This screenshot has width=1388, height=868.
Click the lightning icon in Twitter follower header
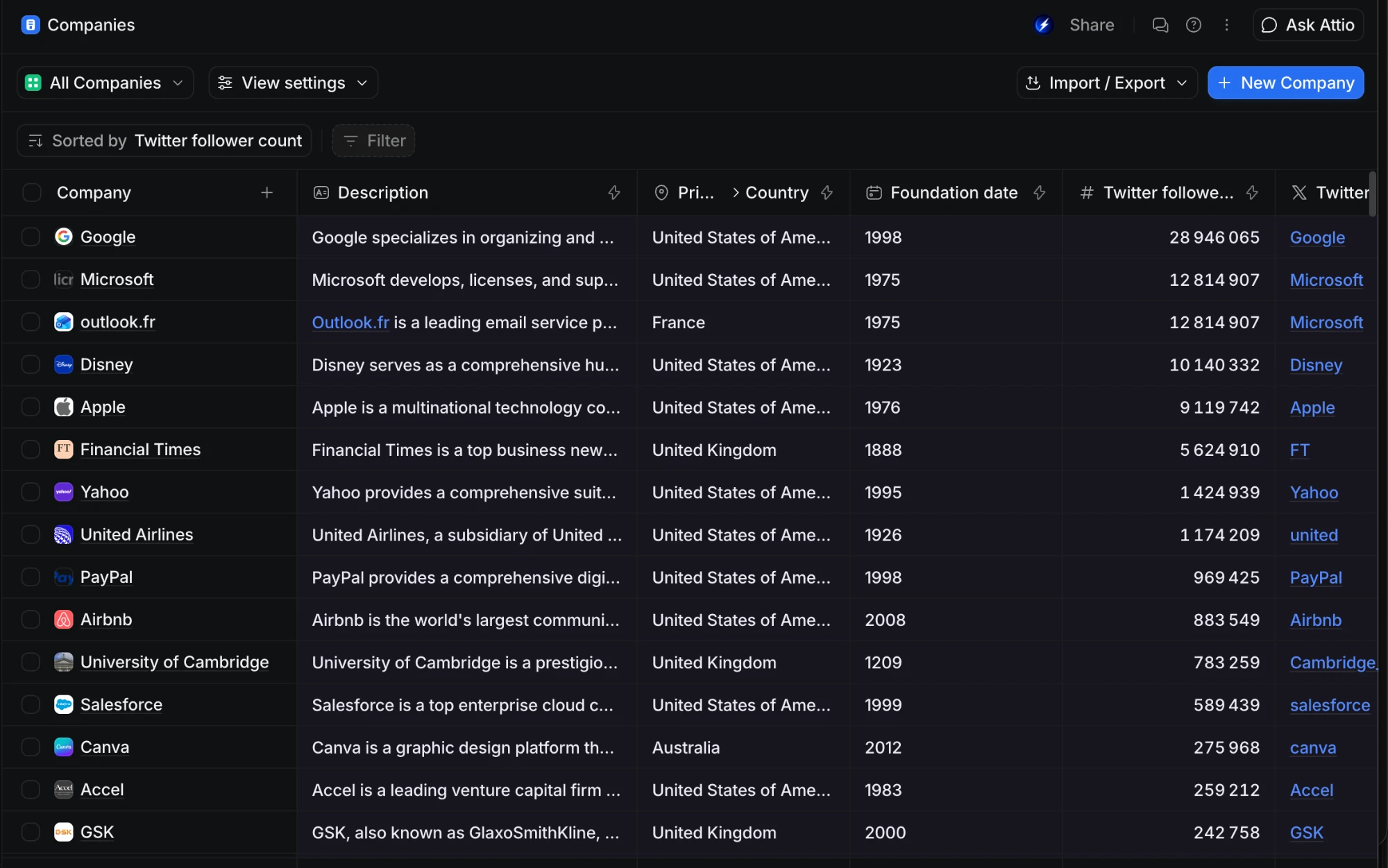1252,192
